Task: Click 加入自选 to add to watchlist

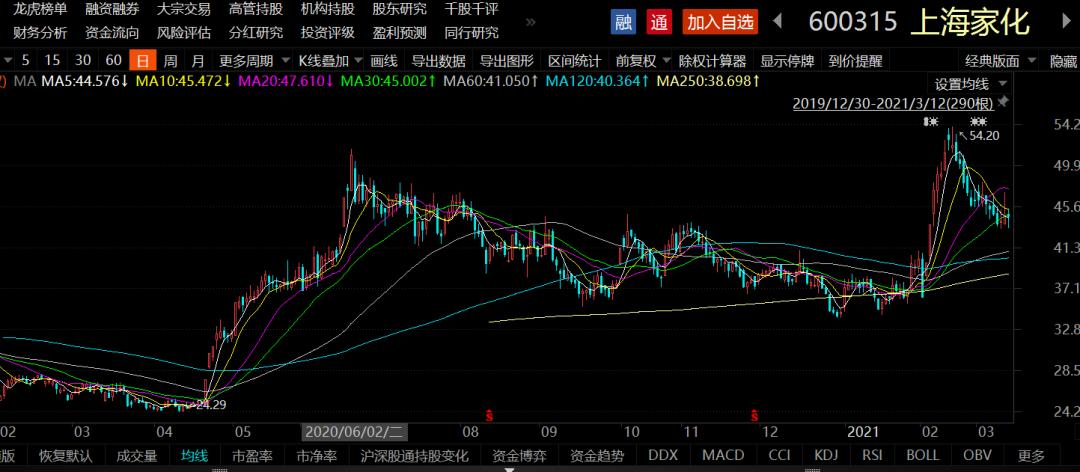Action: point(720,23)
